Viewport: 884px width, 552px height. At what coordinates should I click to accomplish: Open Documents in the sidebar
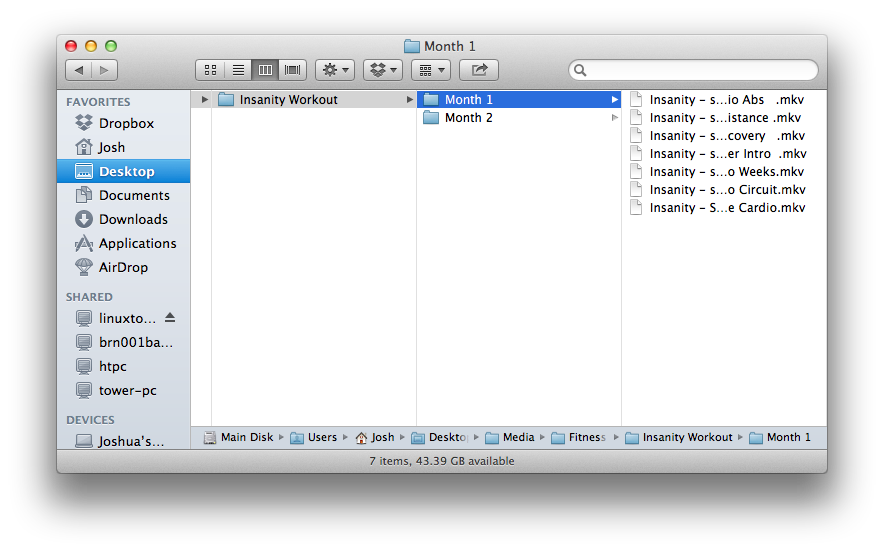[x=123, y=195]
